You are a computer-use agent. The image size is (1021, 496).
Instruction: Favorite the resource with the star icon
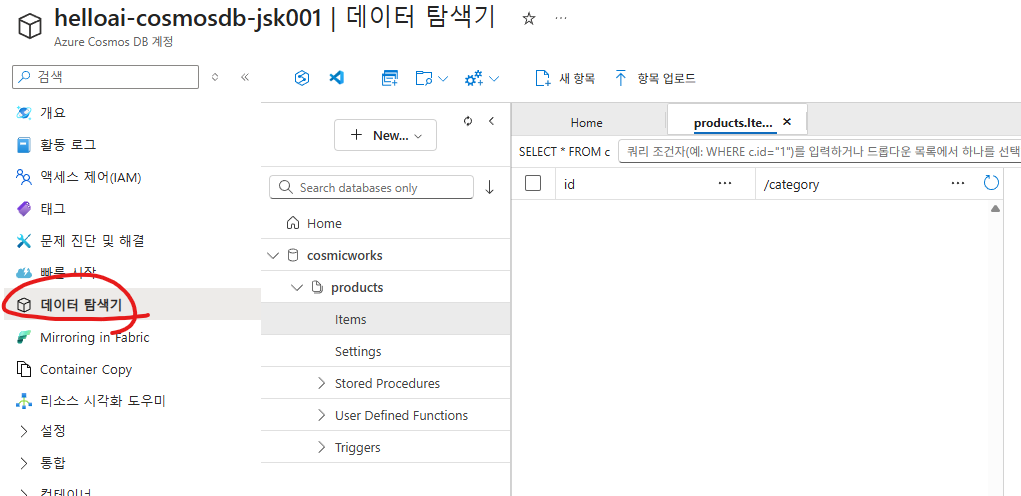529,20
